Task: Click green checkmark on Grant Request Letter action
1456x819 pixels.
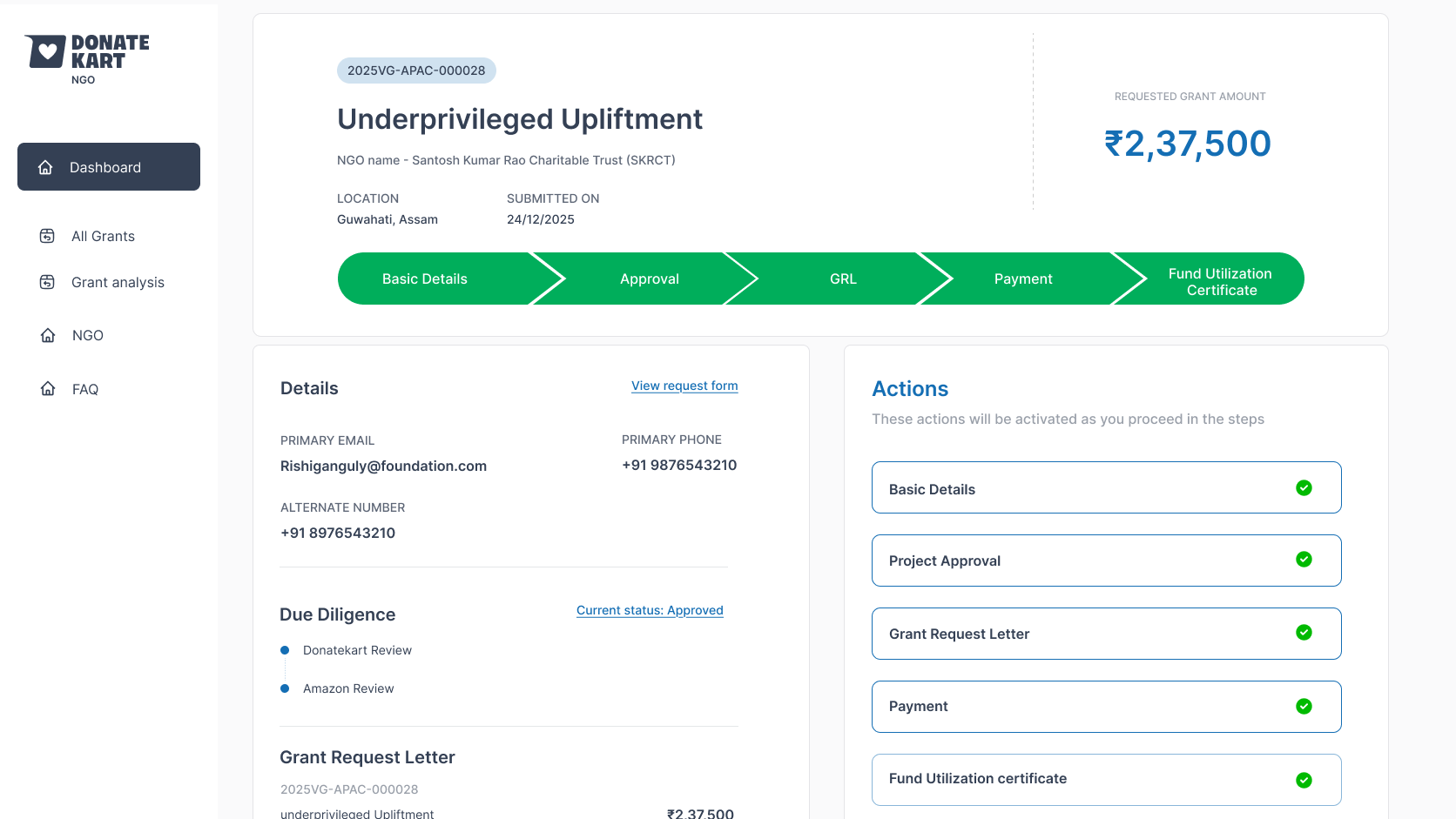Action: [1304, 632]
